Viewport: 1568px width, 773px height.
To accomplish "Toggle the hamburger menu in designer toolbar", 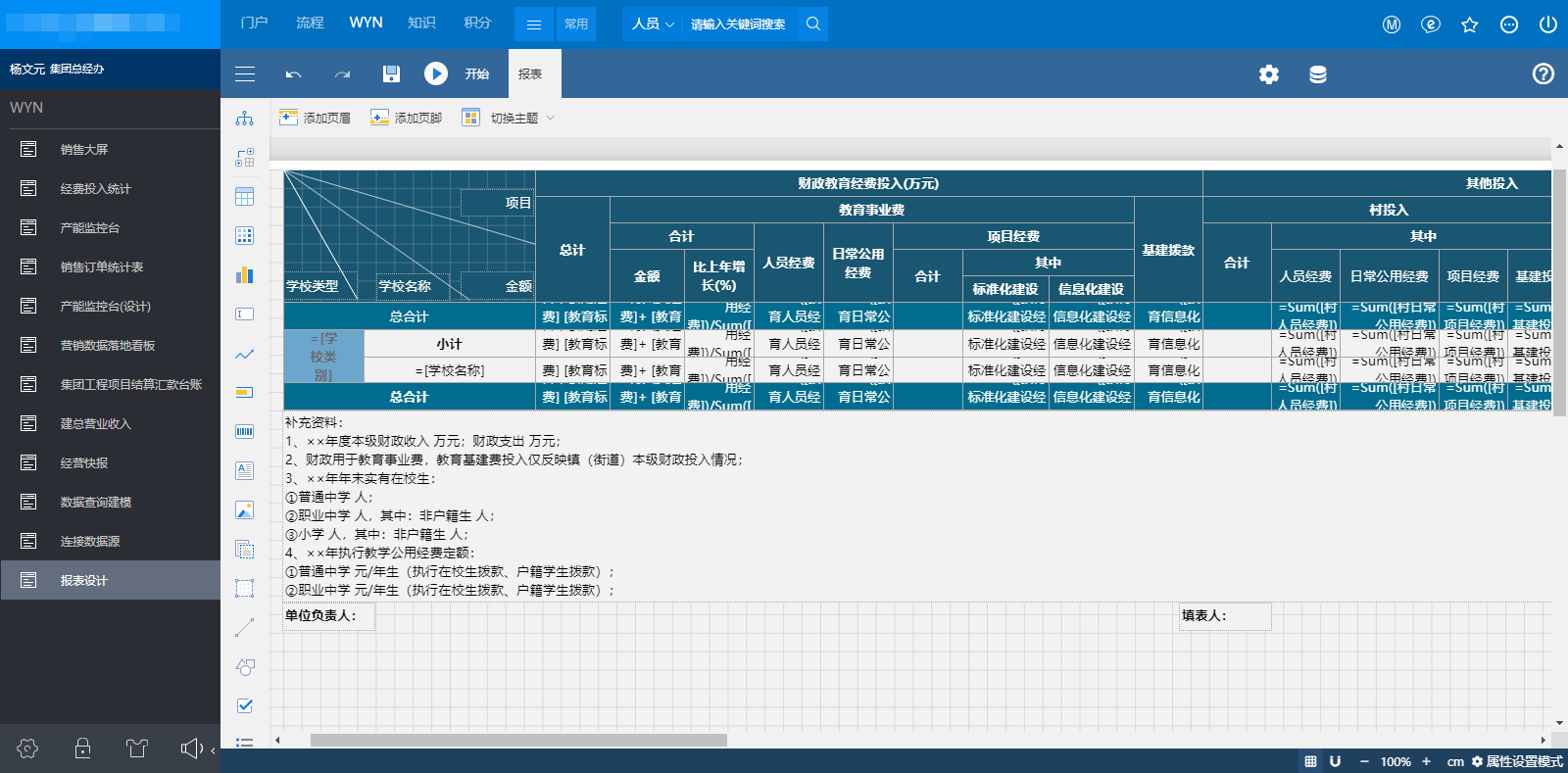I will [x=245, y=73].
